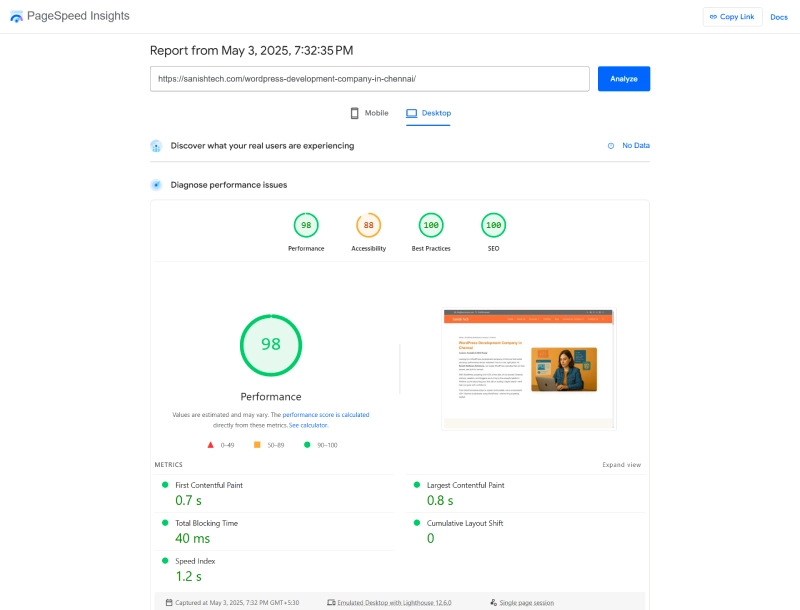Click the 0.7 s First Contentful Paint value

[x=188, y=500]
